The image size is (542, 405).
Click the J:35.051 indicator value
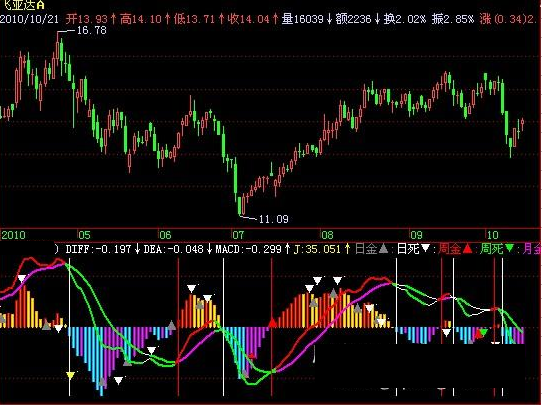(x=317, y=249)
